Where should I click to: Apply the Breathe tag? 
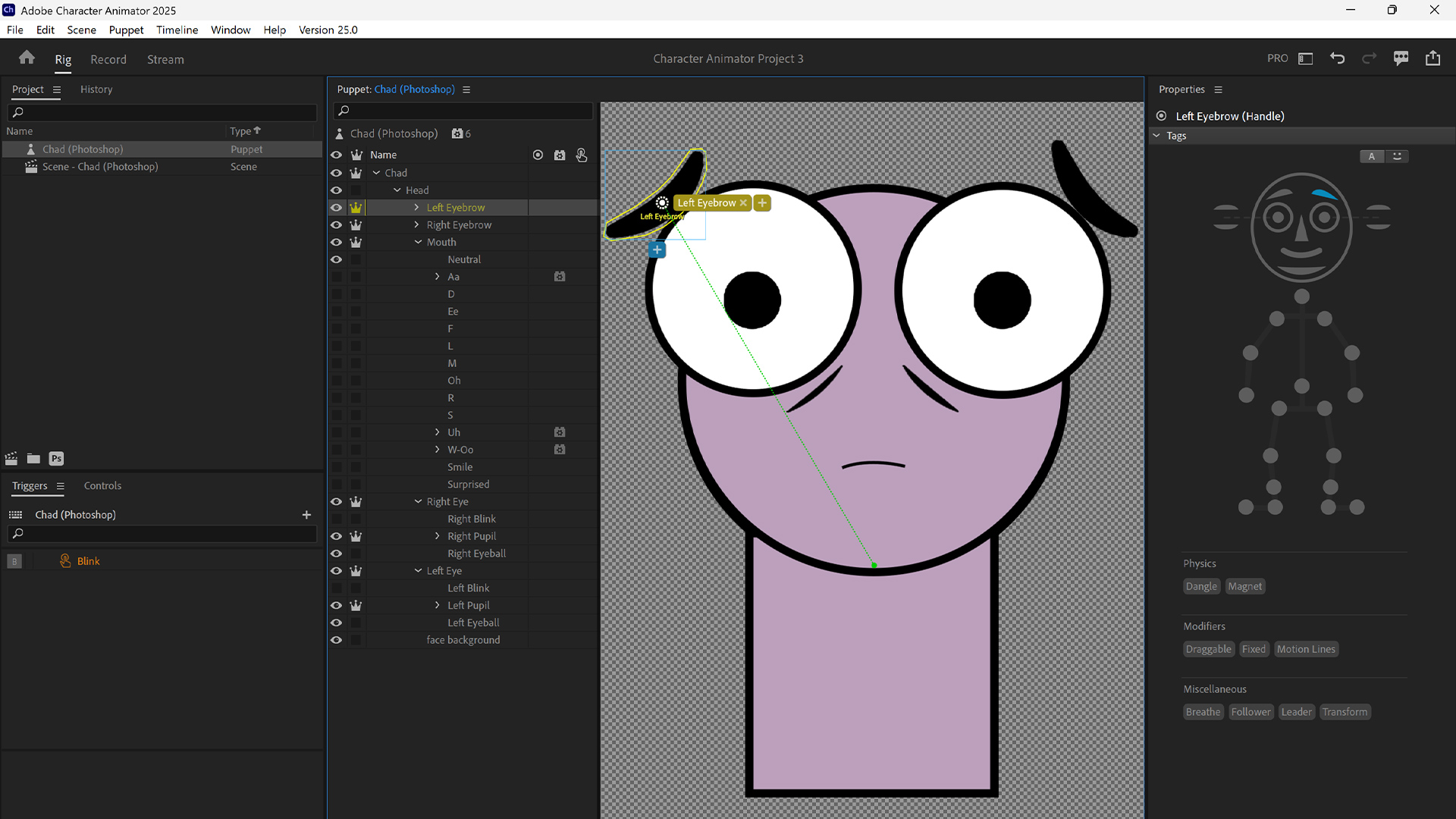point(1203,712)
